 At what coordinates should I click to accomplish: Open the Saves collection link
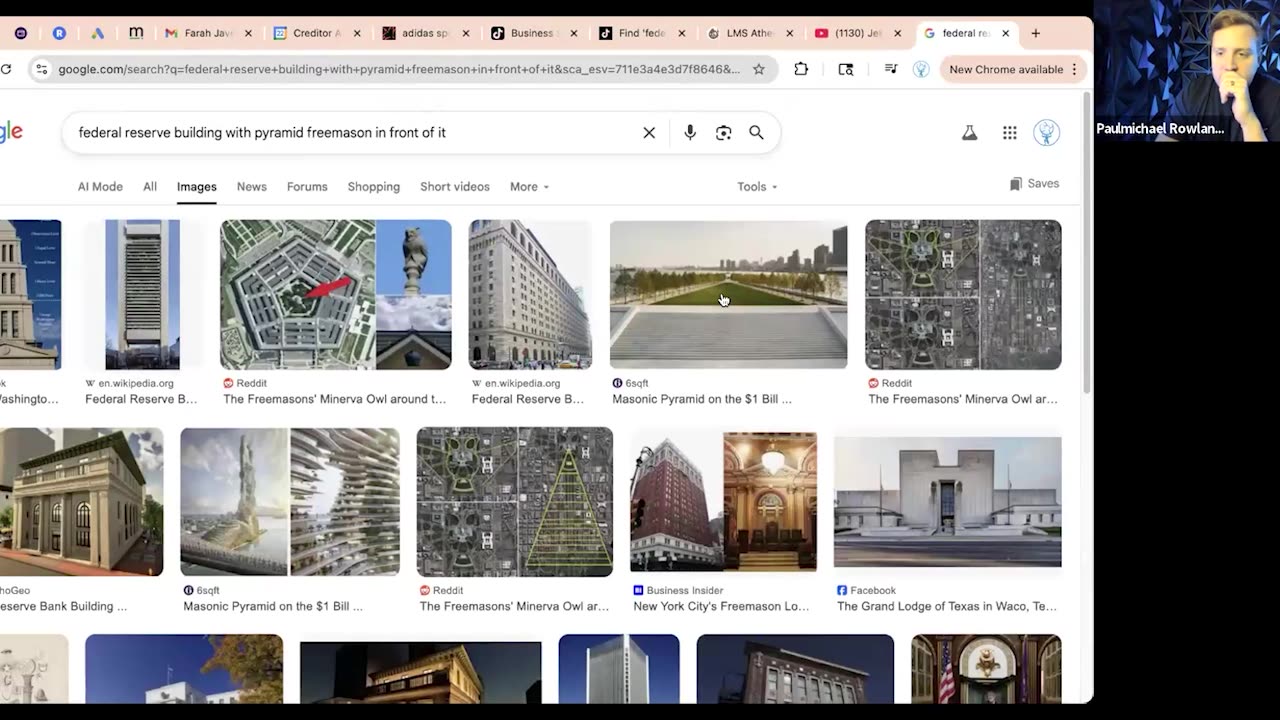tap(1034, 184)
